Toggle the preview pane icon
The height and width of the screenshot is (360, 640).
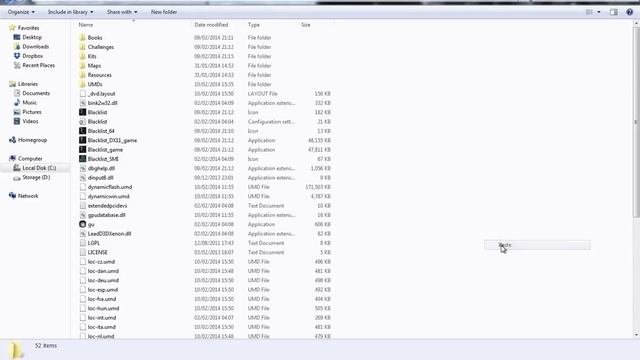tap(614, 12)
